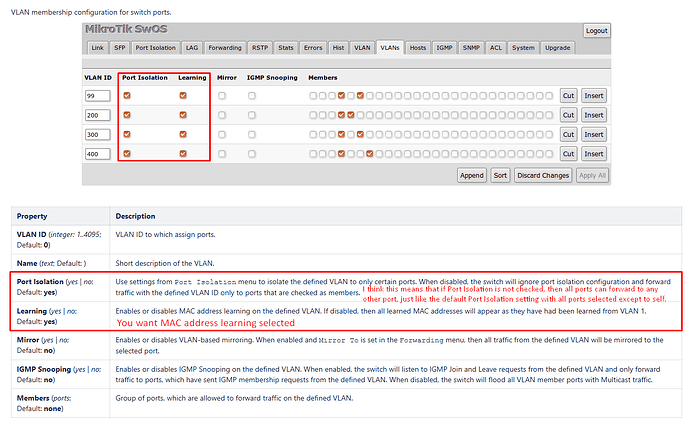Image resolution: width=690 pixels, height=421 pixels.
Task: Check first member port for VLAN 99
Action: [x=313, y=95]
